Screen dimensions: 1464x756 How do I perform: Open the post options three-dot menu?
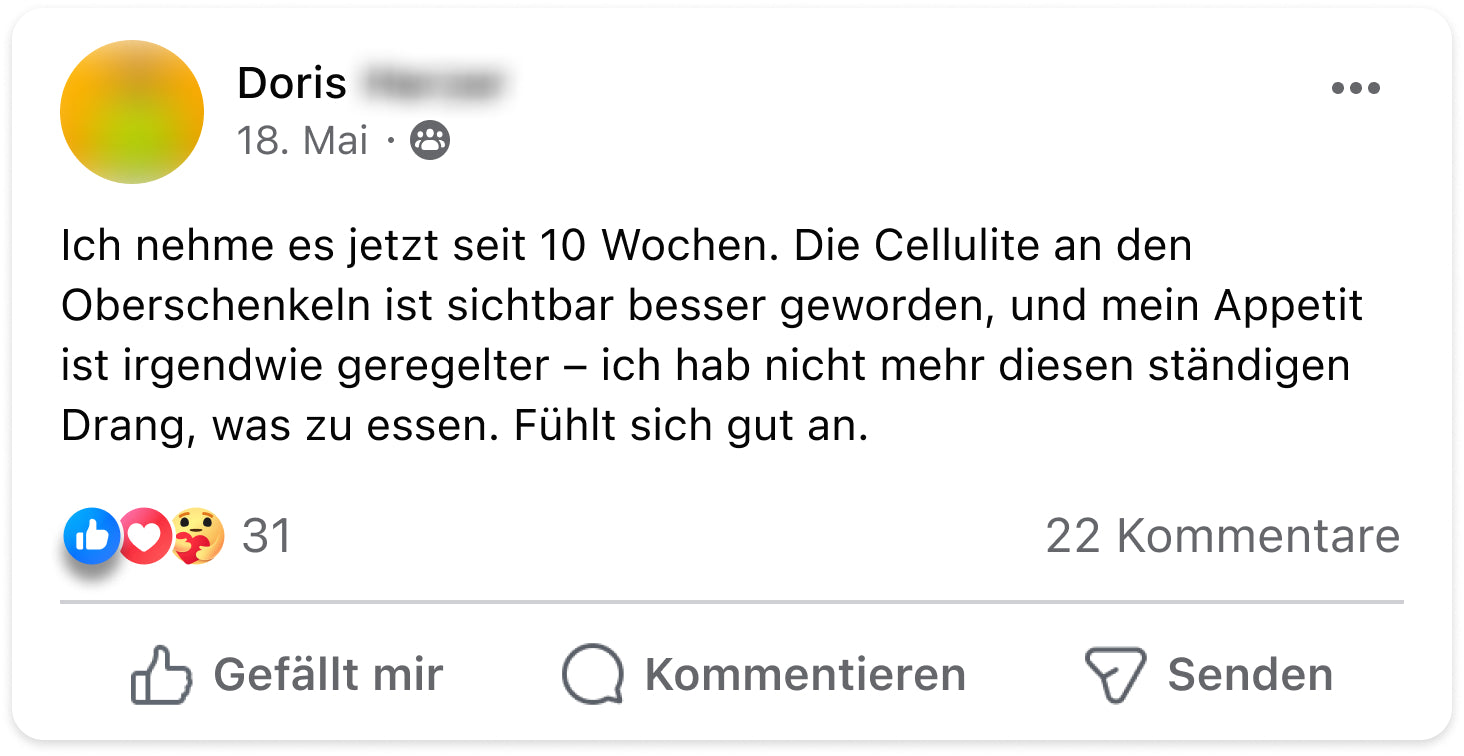point(1355,89)
